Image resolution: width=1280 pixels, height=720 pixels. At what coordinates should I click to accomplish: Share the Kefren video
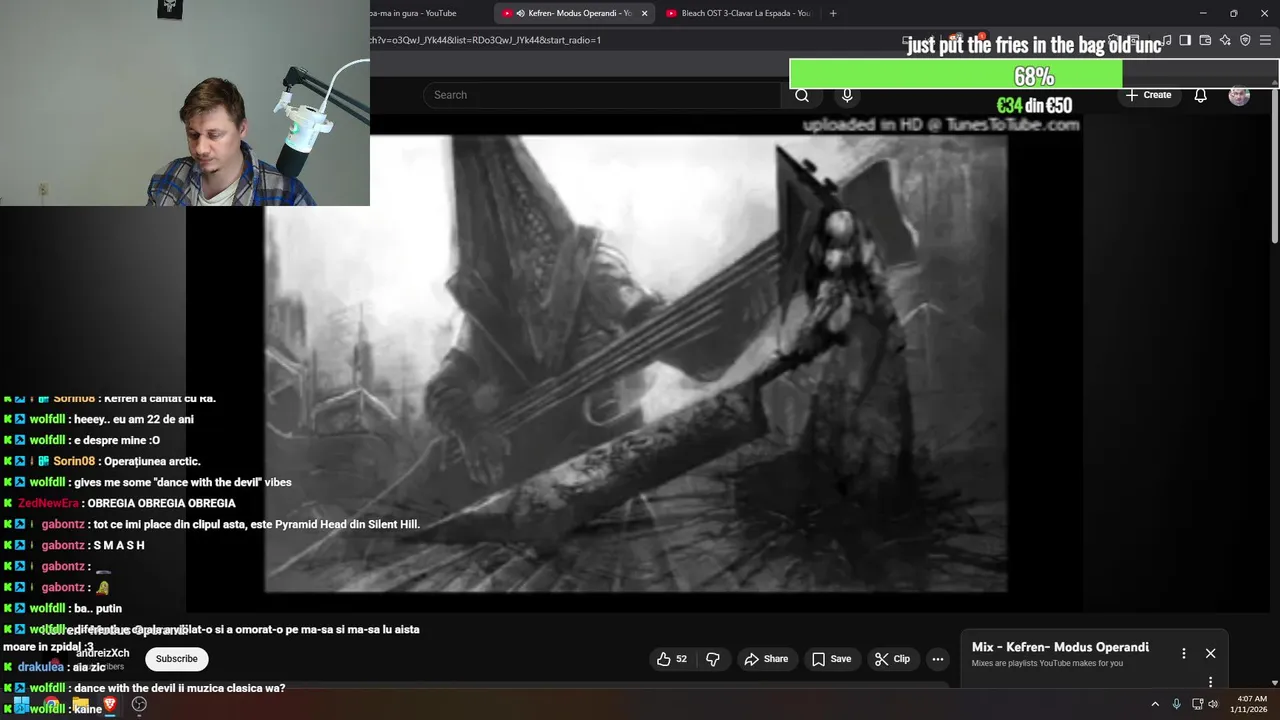pos(766,659)
